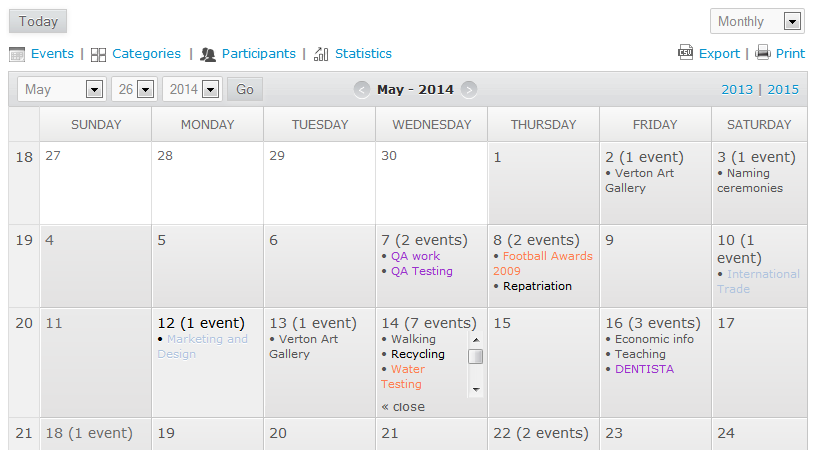The image size is (815, 450).
Task: Open the Statistics link
Action: click(363, 54)
